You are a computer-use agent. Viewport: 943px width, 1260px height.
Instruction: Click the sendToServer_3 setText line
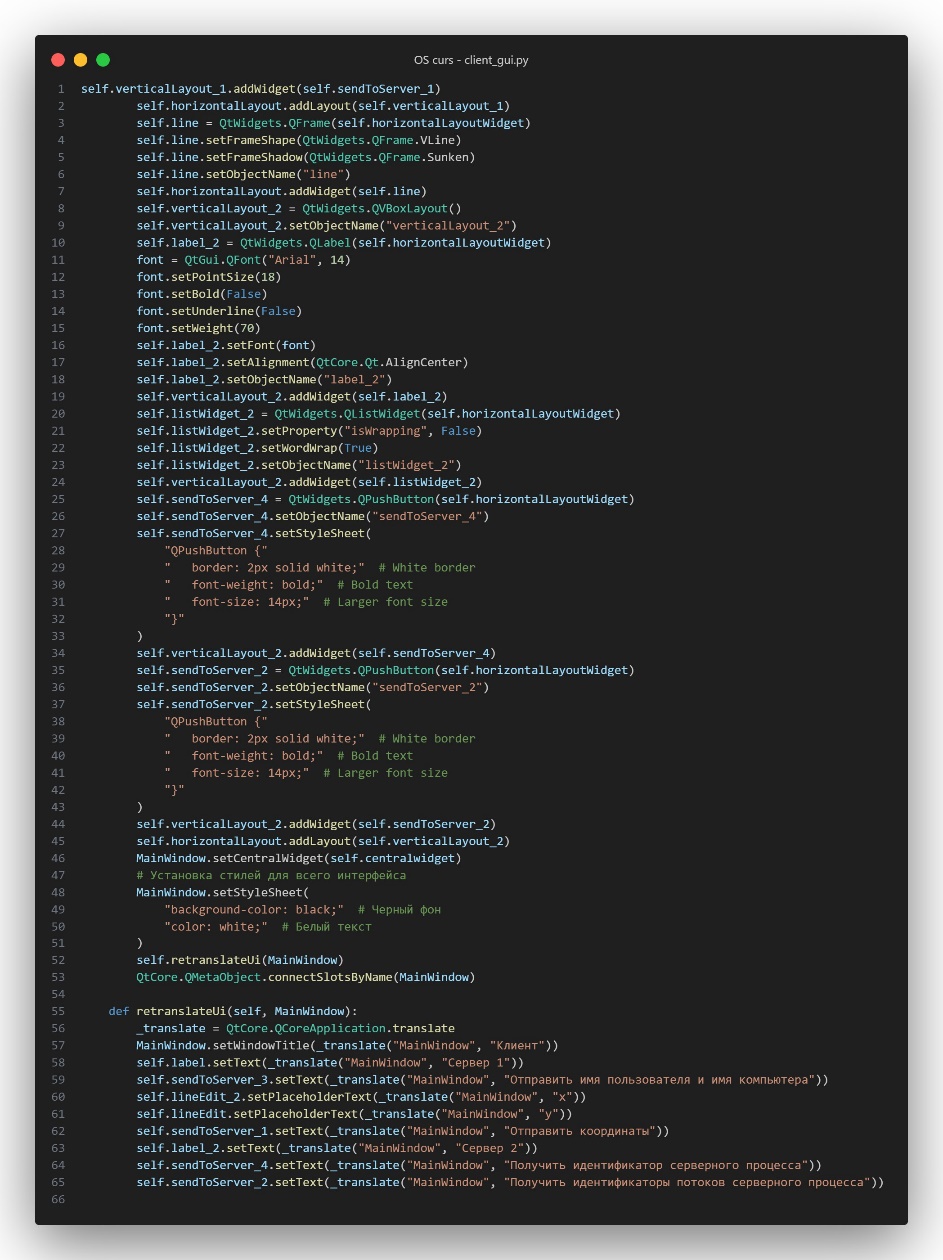pyautogui.click(x=483, y=1080)
